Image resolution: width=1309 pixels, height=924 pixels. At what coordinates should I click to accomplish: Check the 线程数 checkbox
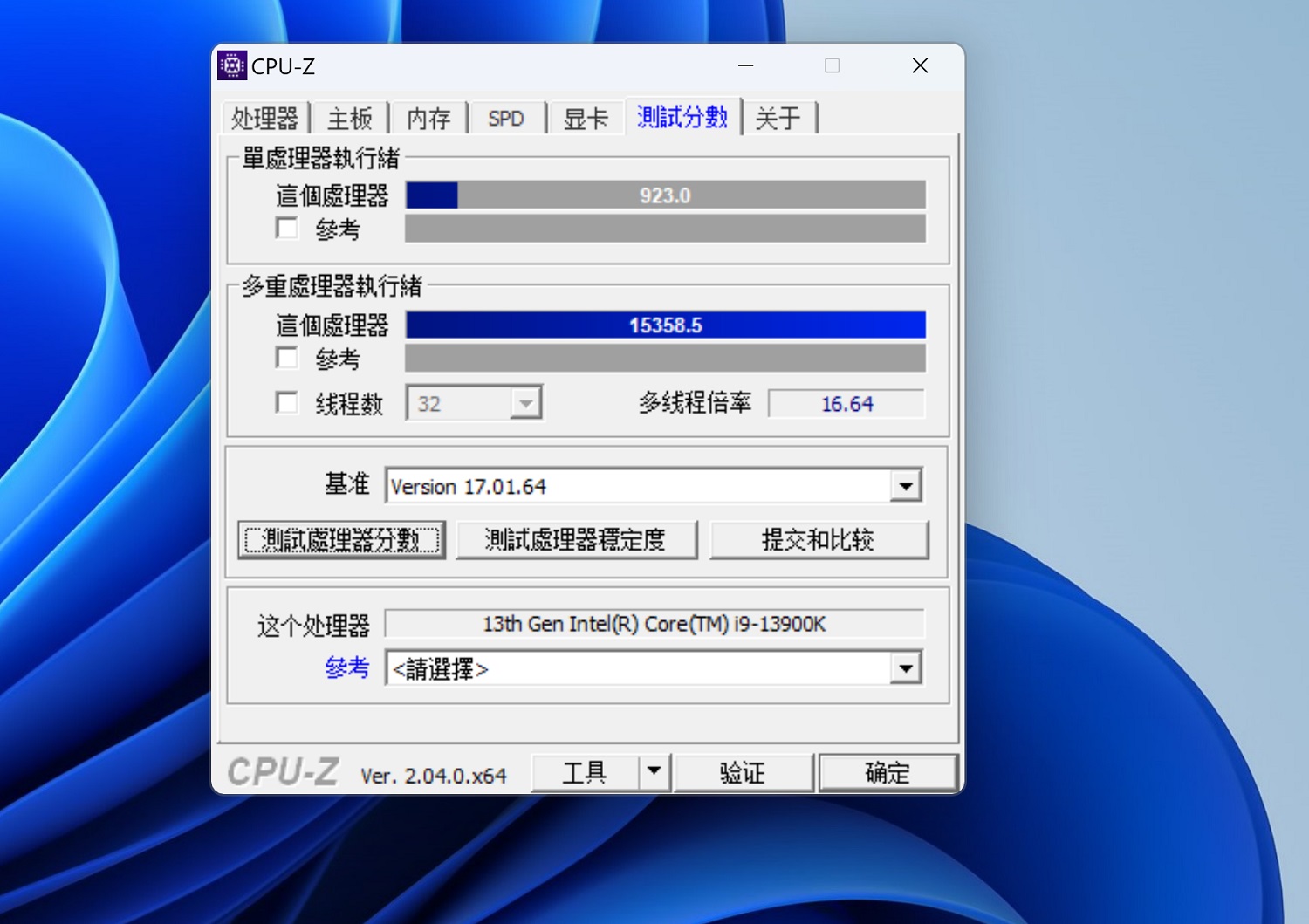point(287,402)
